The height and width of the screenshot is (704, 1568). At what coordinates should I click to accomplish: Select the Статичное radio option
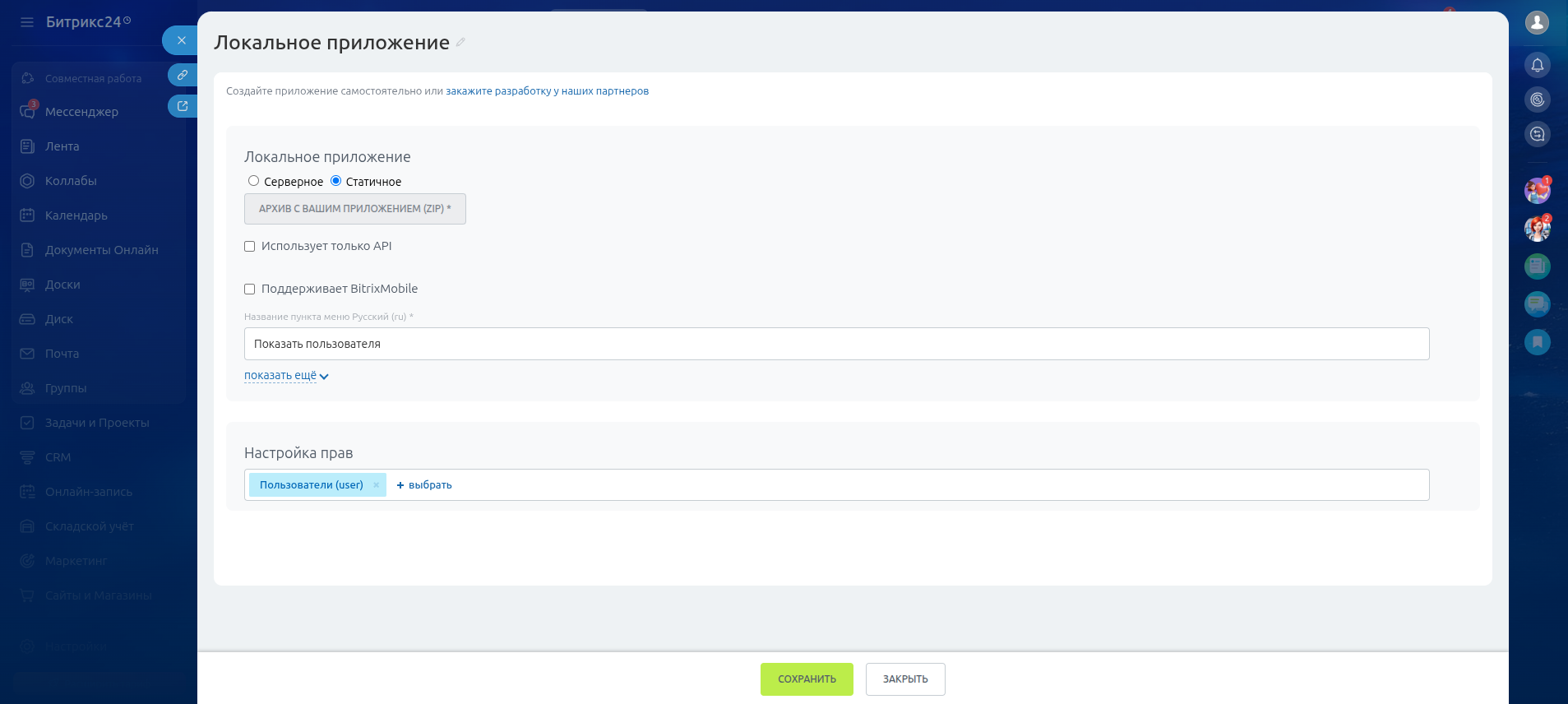pos(335,181)
